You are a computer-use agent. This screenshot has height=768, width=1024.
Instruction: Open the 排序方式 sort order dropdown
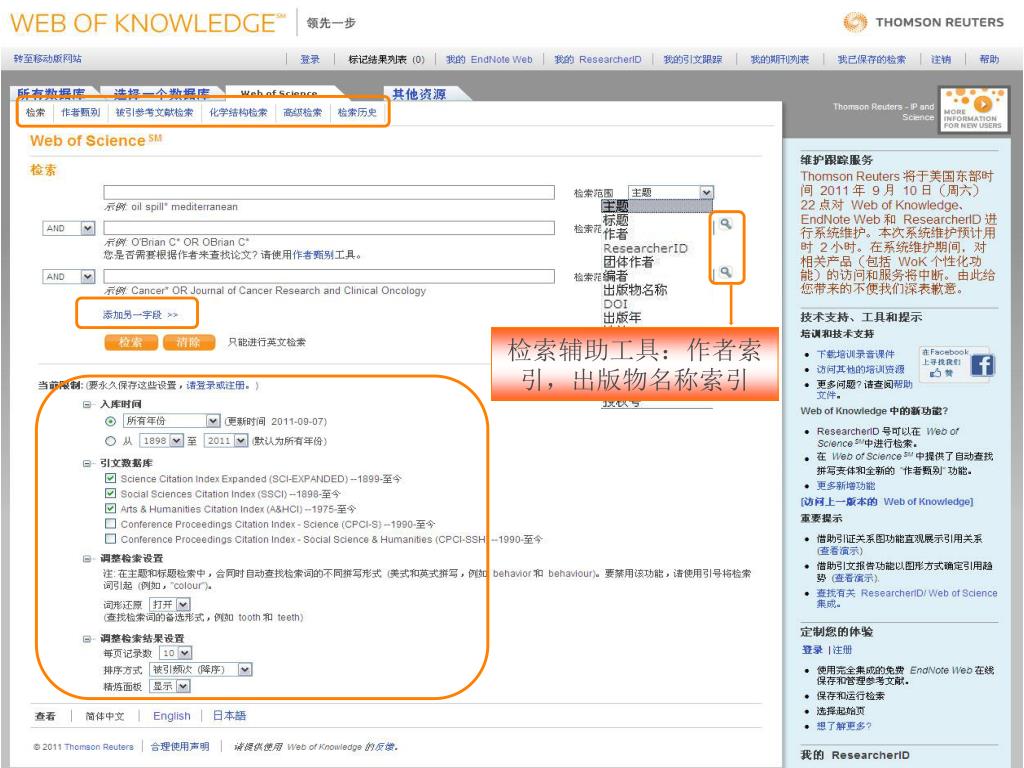pos(200,669)
